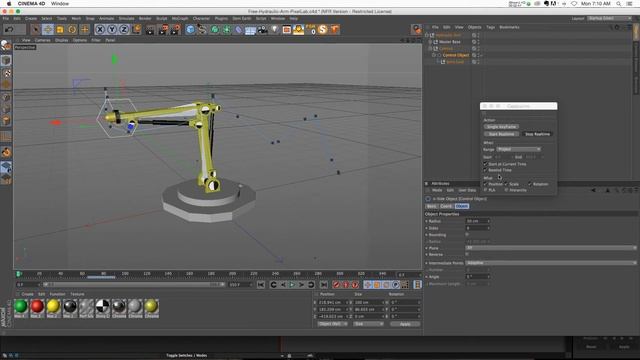Activate the Scale tool icon

tap(60, 29)
